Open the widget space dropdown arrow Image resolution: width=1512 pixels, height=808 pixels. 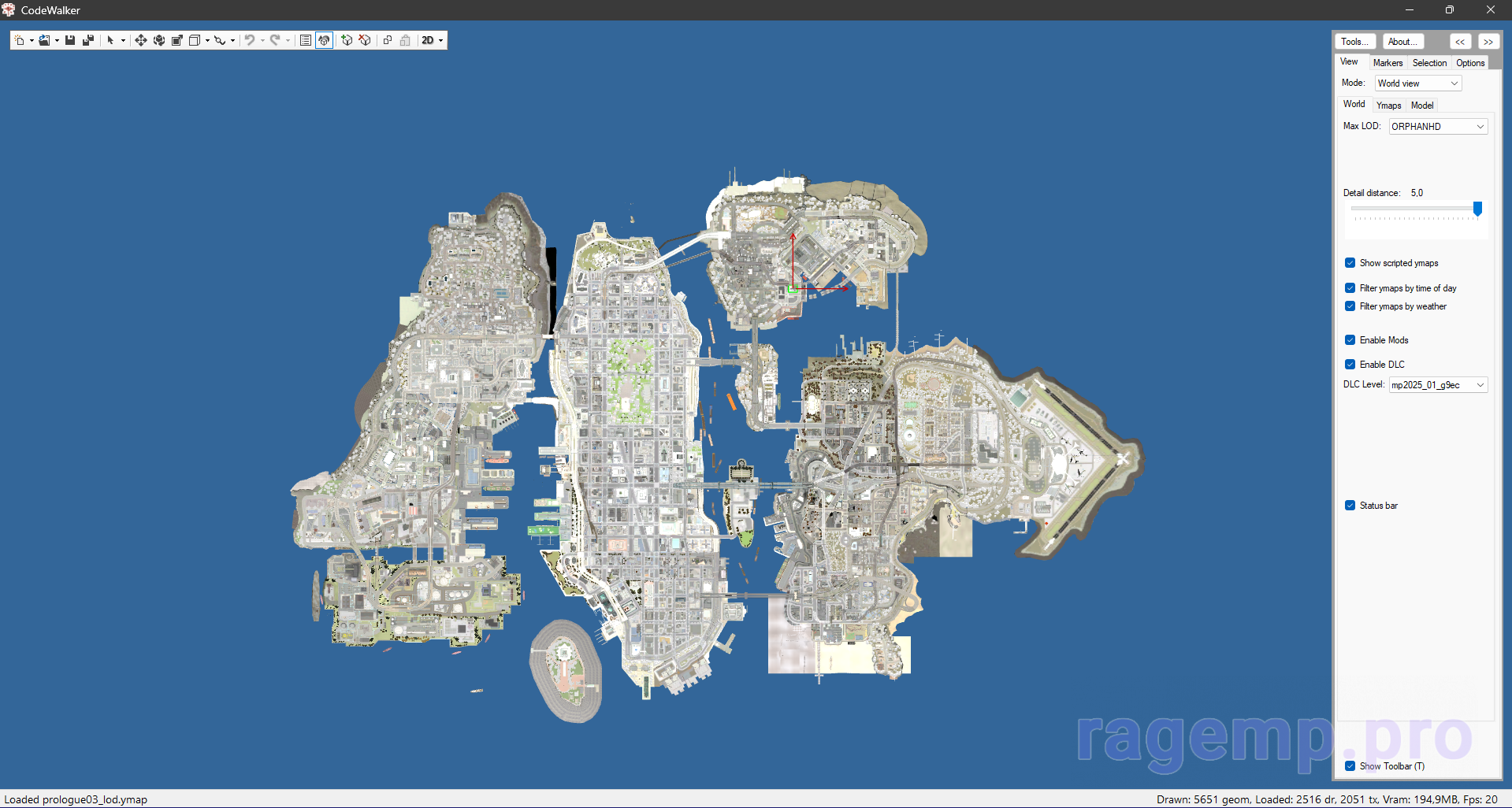[x=207, y=41]
